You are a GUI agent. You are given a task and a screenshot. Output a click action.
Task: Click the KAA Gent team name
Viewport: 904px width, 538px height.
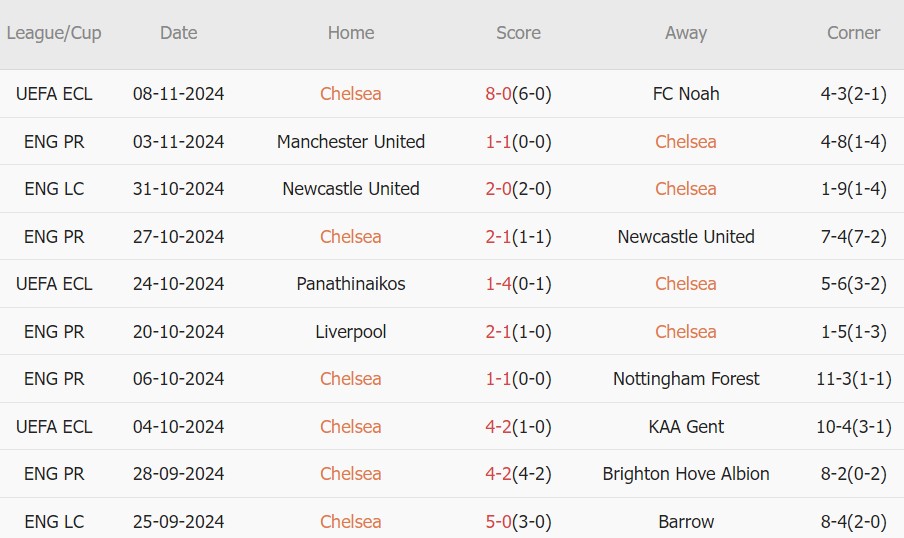point(686,427)
